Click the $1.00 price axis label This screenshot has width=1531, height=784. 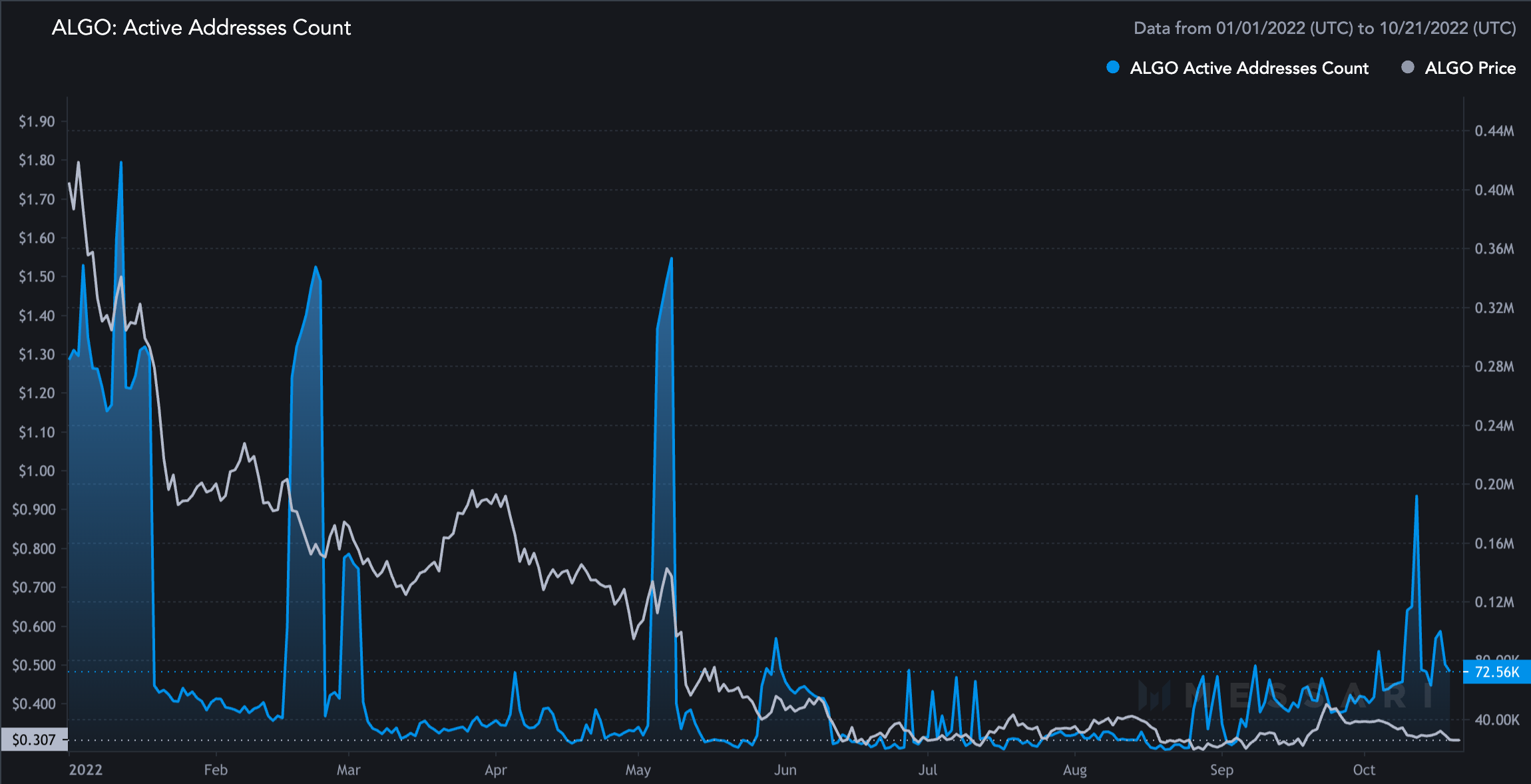37,471
